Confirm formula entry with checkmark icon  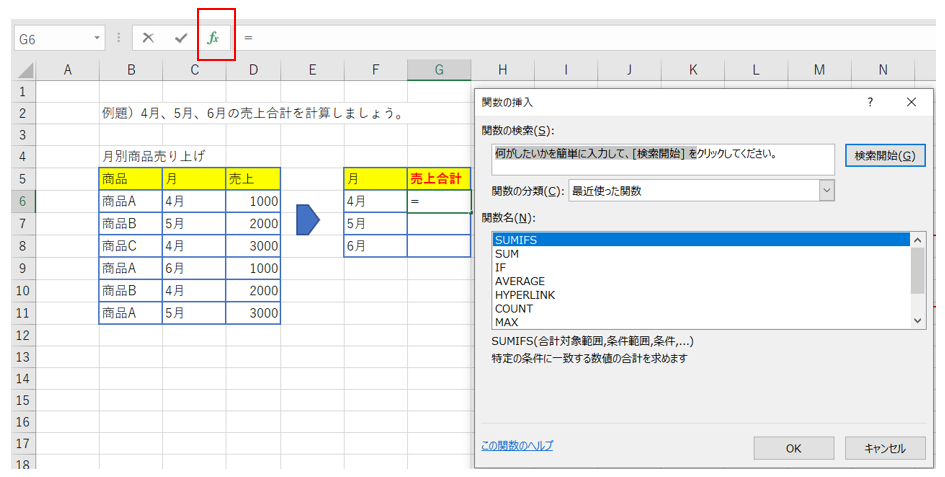(x=181, y=38)
